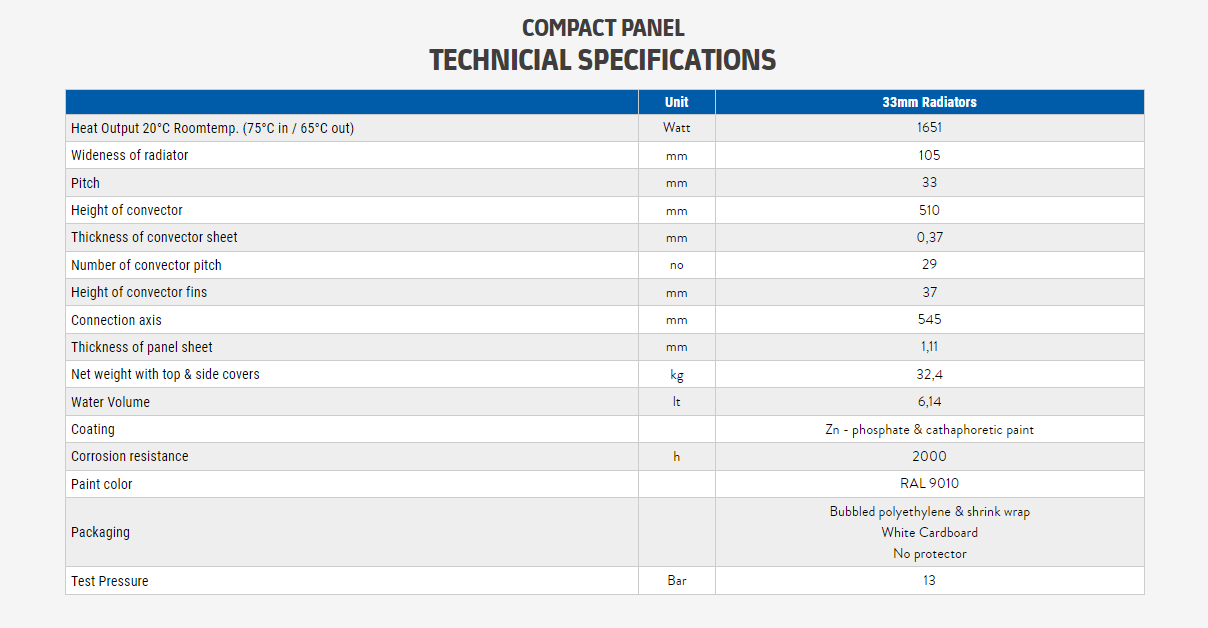
Task: Select the Unit column header
Action: tap(677, 102)
